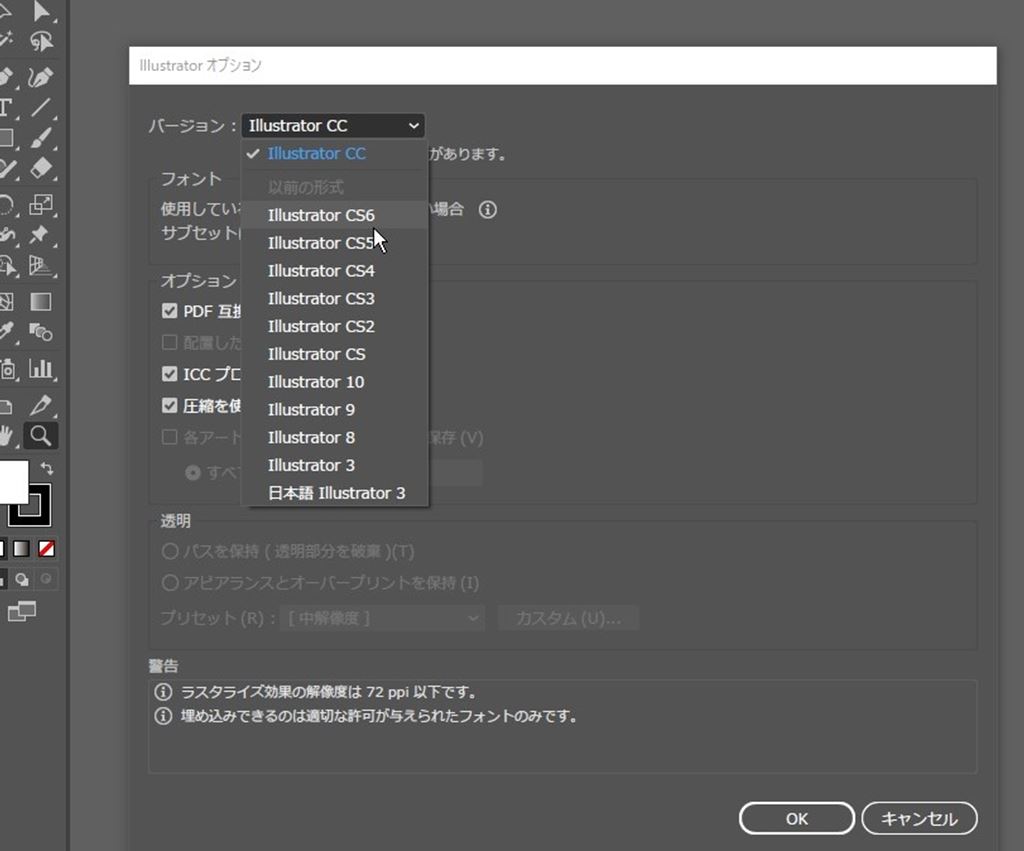Swap fill and stroke colors arrow

[47, 468]
